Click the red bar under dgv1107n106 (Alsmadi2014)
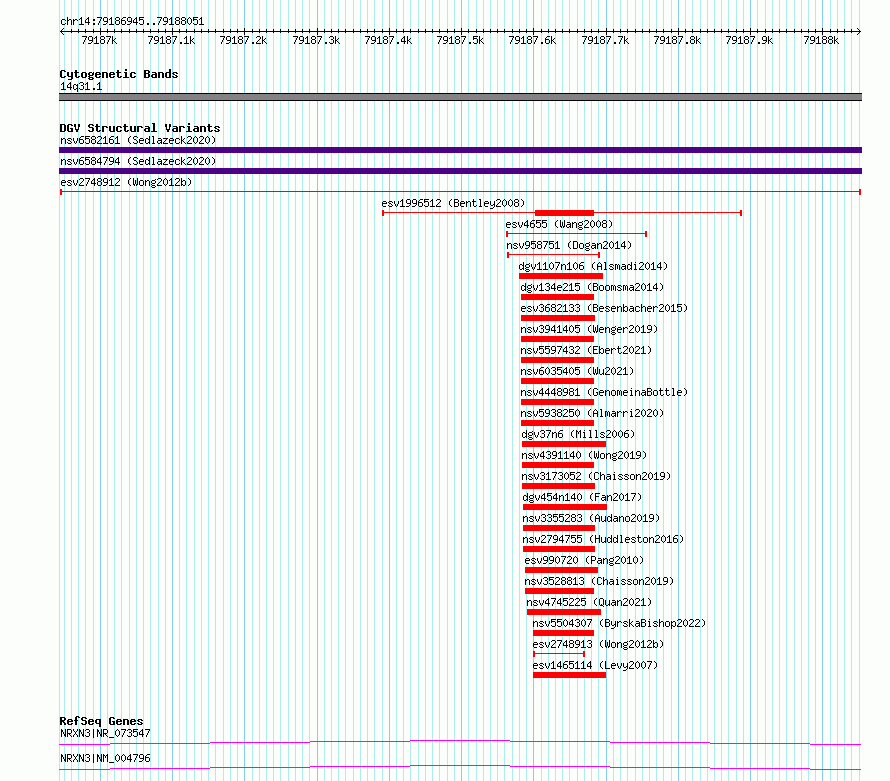 coord(561,276)
